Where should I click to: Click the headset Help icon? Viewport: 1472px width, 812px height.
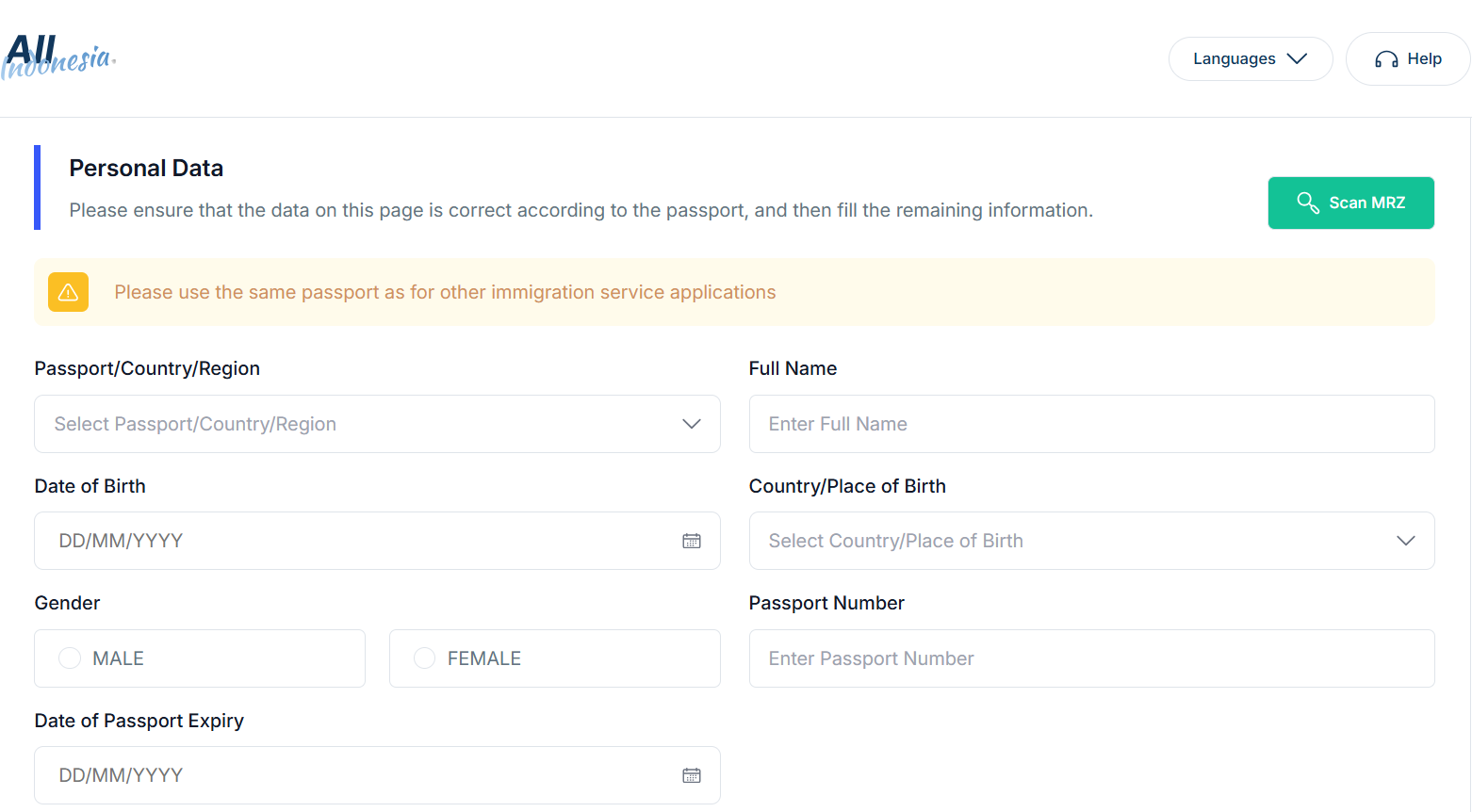(x=1386, y=59)
